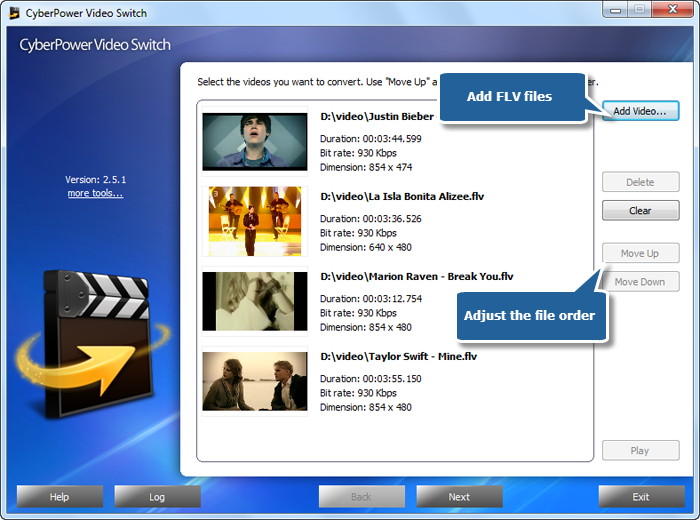
Task: Open Help
Action: click(x=60, y=496)
